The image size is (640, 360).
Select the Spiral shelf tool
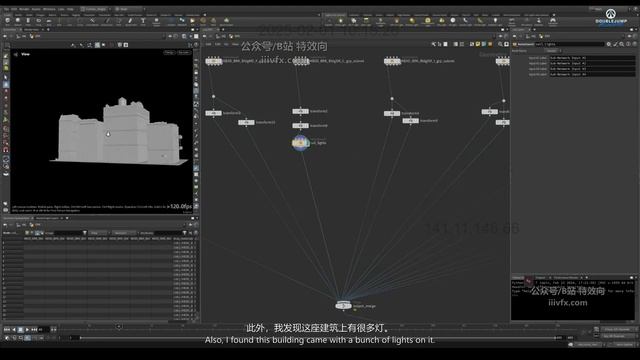pyautogui.click(x=203, y=21)
